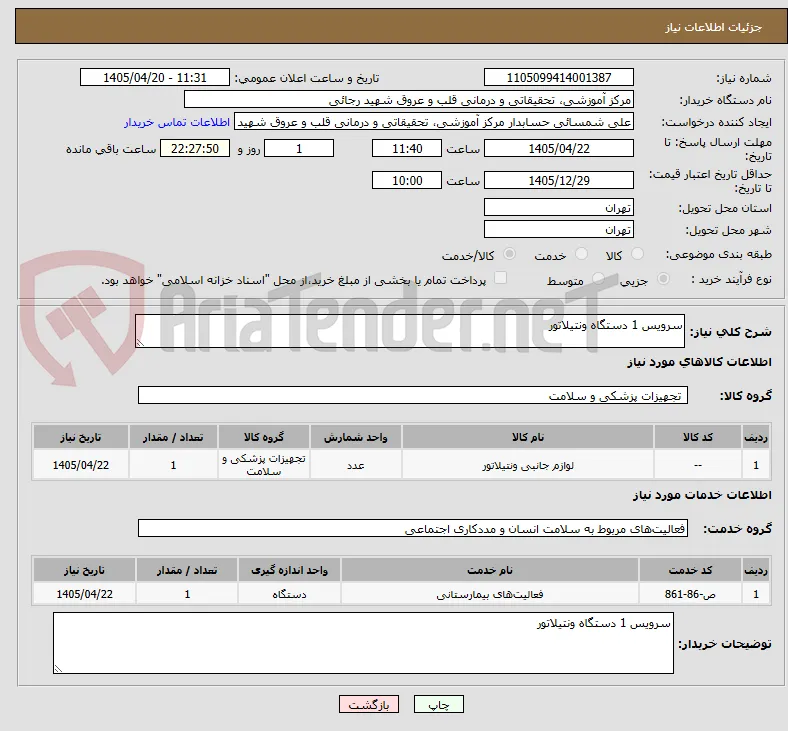Image resolution: width=788 pixels, height=731 pixels.
Task: Click the توضیحات خریدار text area
Action: coord(363,643)
